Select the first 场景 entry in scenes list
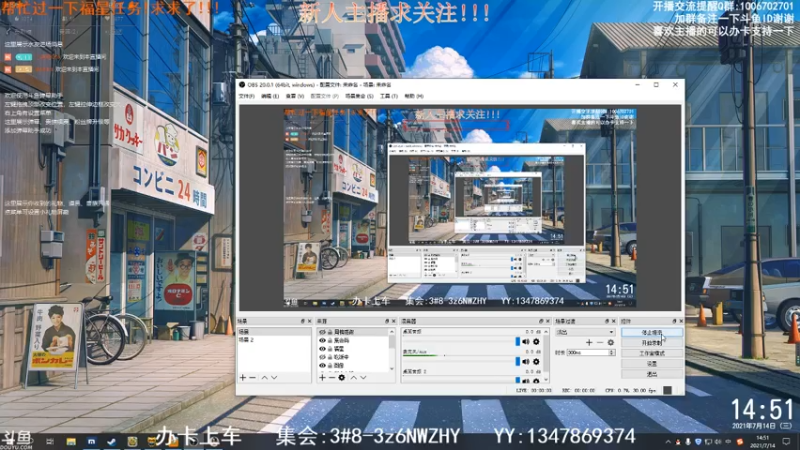 (x=274, y=332)
